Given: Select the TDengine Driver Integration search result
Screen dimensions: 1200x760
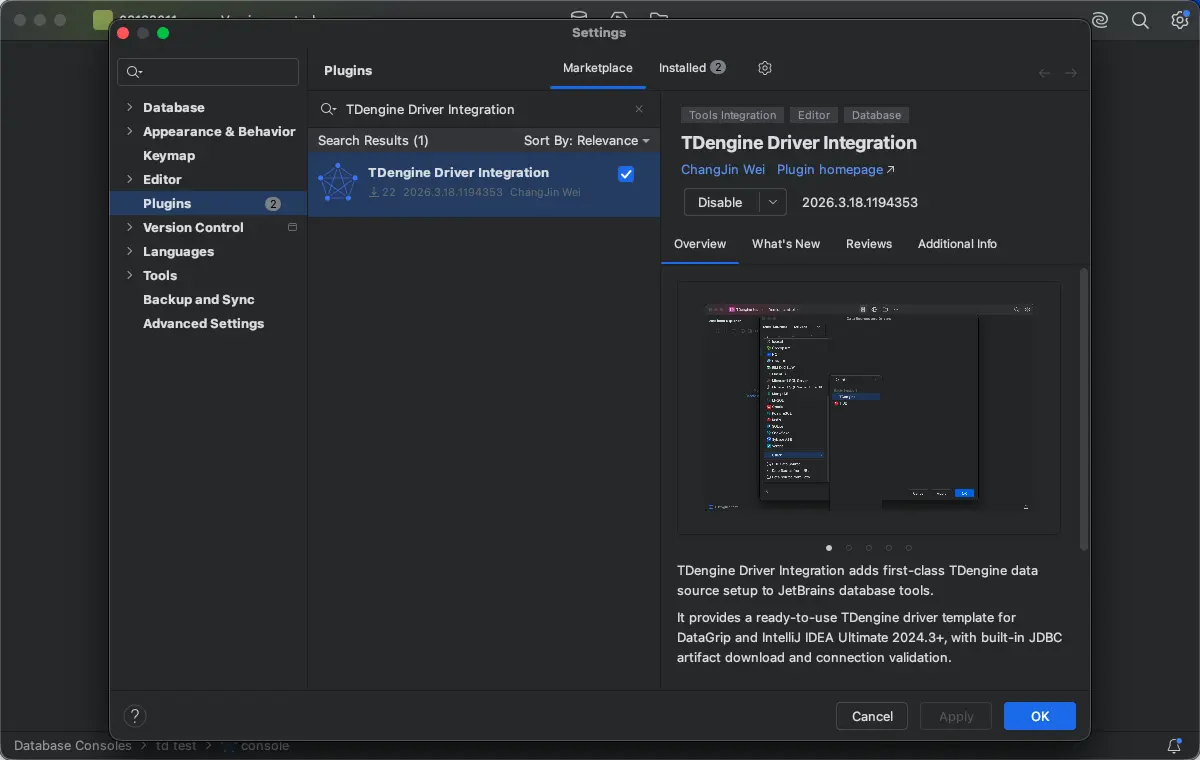Looking at the screenshot, I should click(x=484, y=182).
